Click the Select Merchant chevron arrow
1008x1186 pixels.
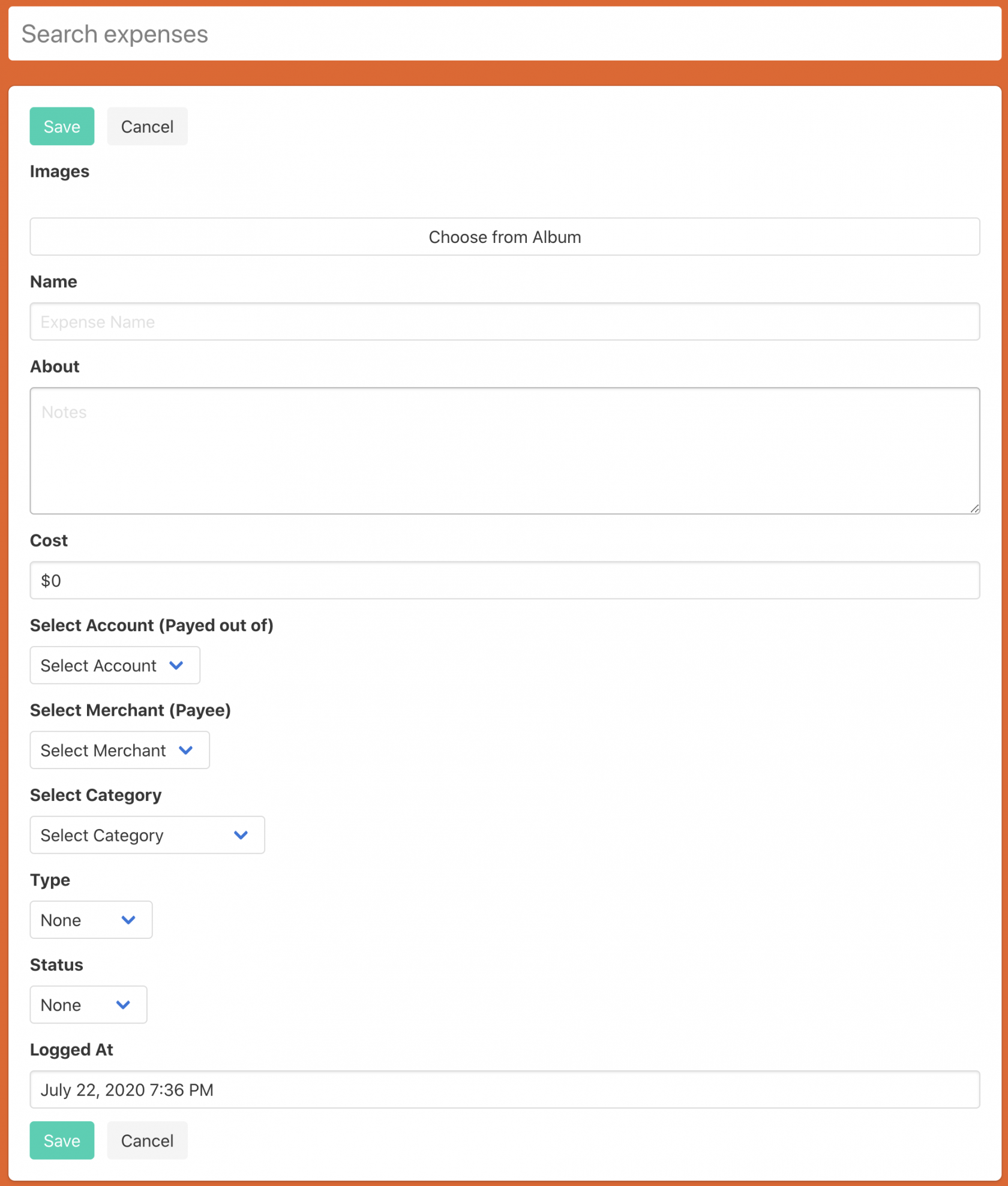click(x=186, y=750)
